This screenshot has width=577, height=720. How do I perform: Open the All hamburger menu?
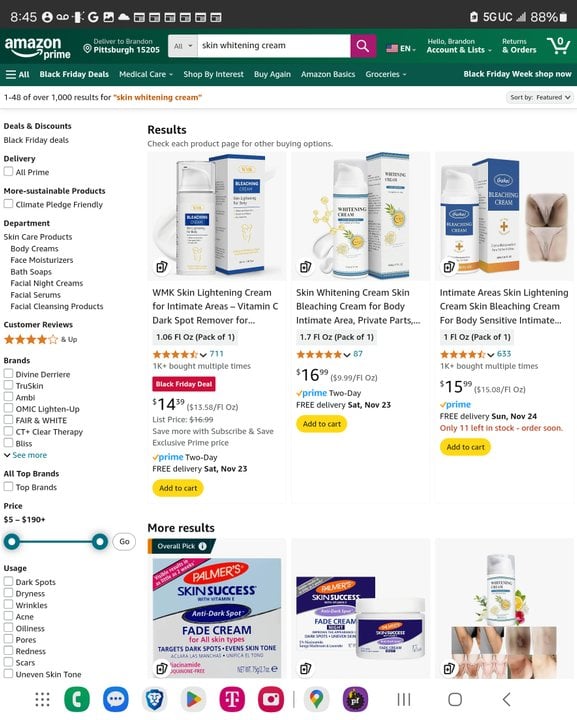(17, 74)
